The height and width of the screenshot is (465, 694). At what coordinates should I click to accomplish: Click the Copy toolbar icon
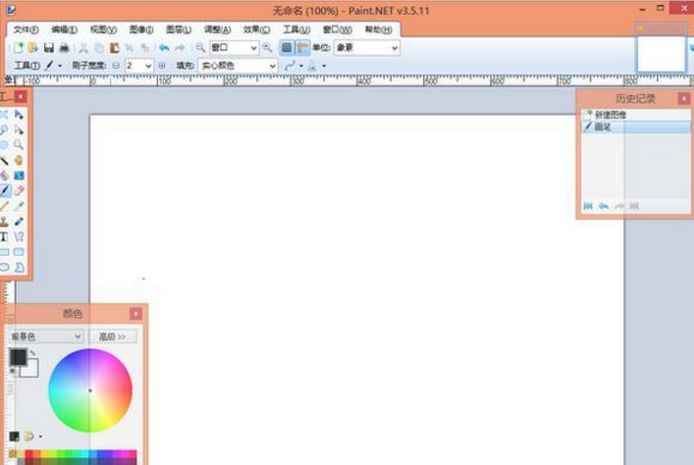pyautogui.click(x=99, y=47)
